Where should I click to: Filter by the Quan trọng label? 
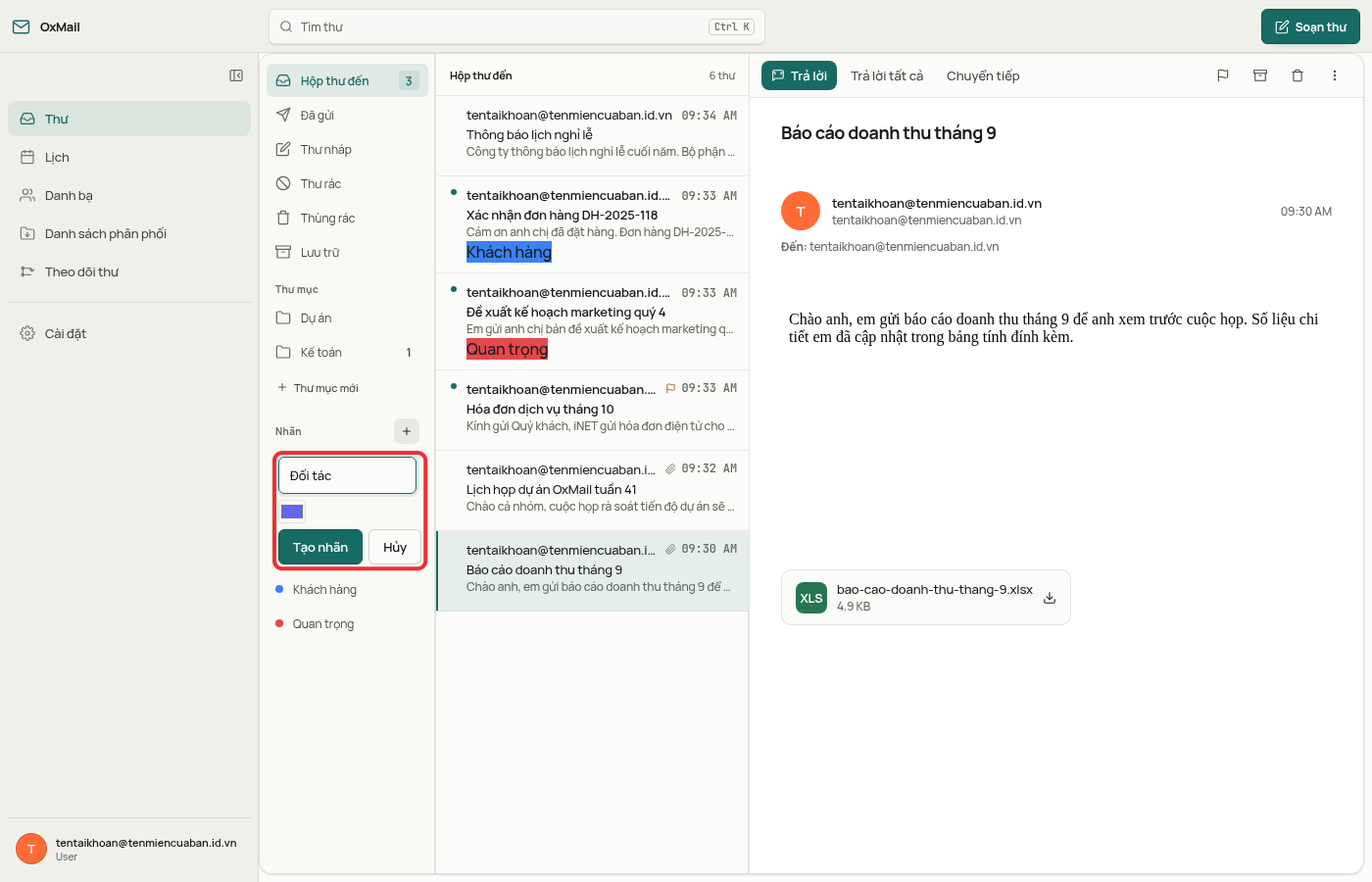[347, 623]
